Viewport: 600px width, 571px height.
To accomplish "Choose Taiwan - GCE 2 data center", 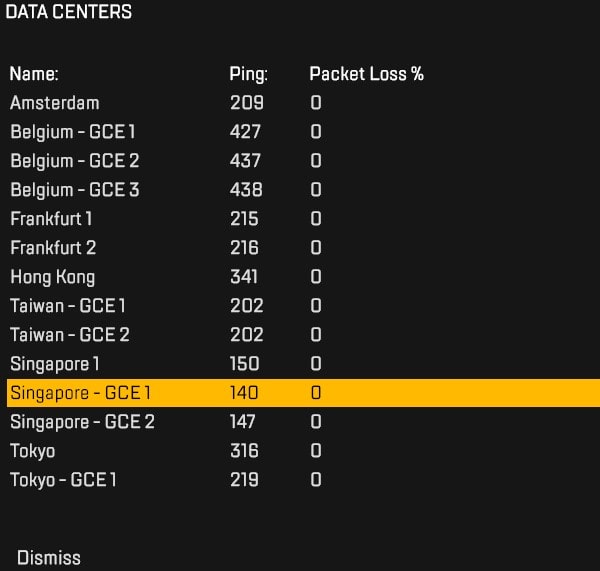I will [69, 335].
